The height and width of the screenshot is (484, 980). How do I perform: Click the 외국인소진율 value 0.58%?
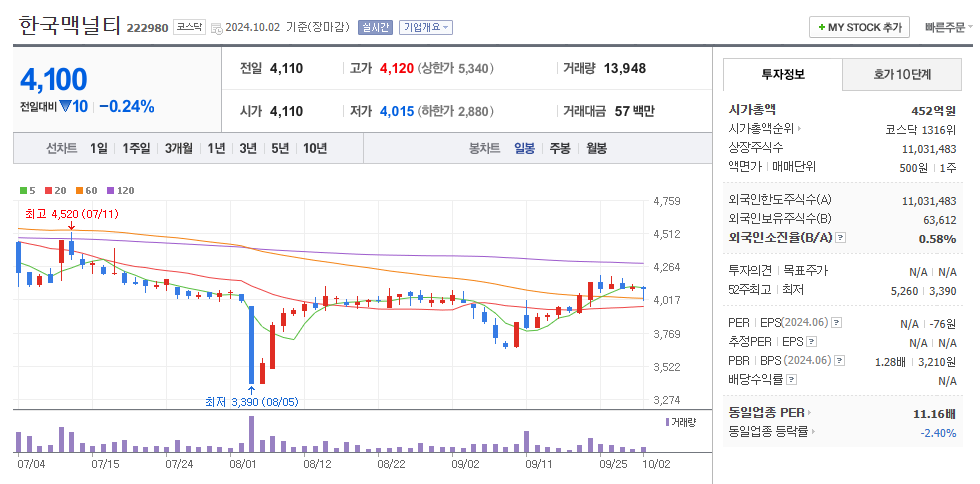tap(938, 238)
